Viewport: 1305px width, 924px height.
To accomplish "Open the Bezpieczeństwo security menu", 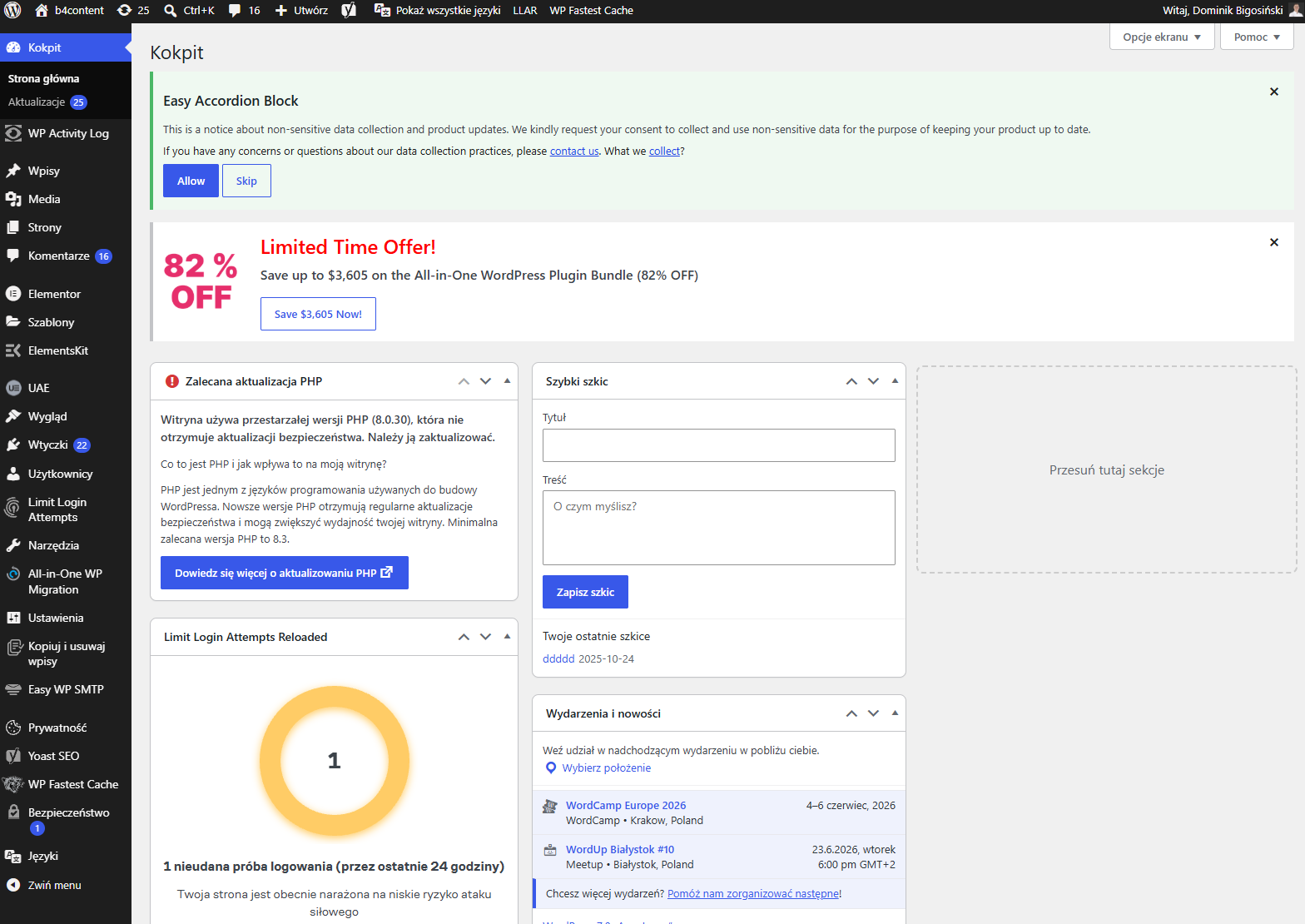I will (x=66, y=820).
